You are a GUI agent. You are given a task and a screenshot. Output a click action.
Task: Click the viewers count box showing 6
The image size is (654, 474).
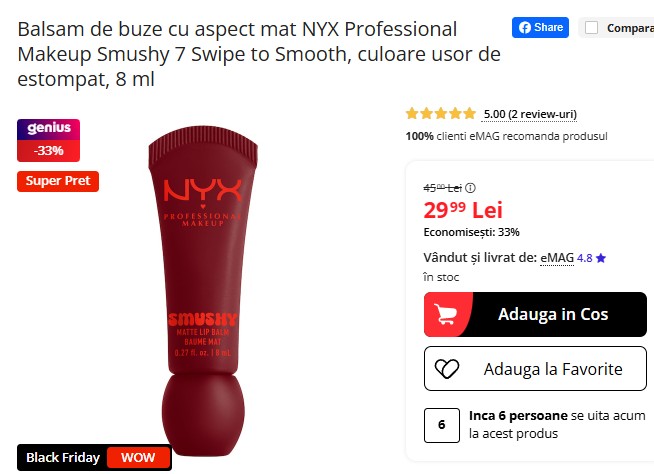pyautogui.click(x=442, y=425)
